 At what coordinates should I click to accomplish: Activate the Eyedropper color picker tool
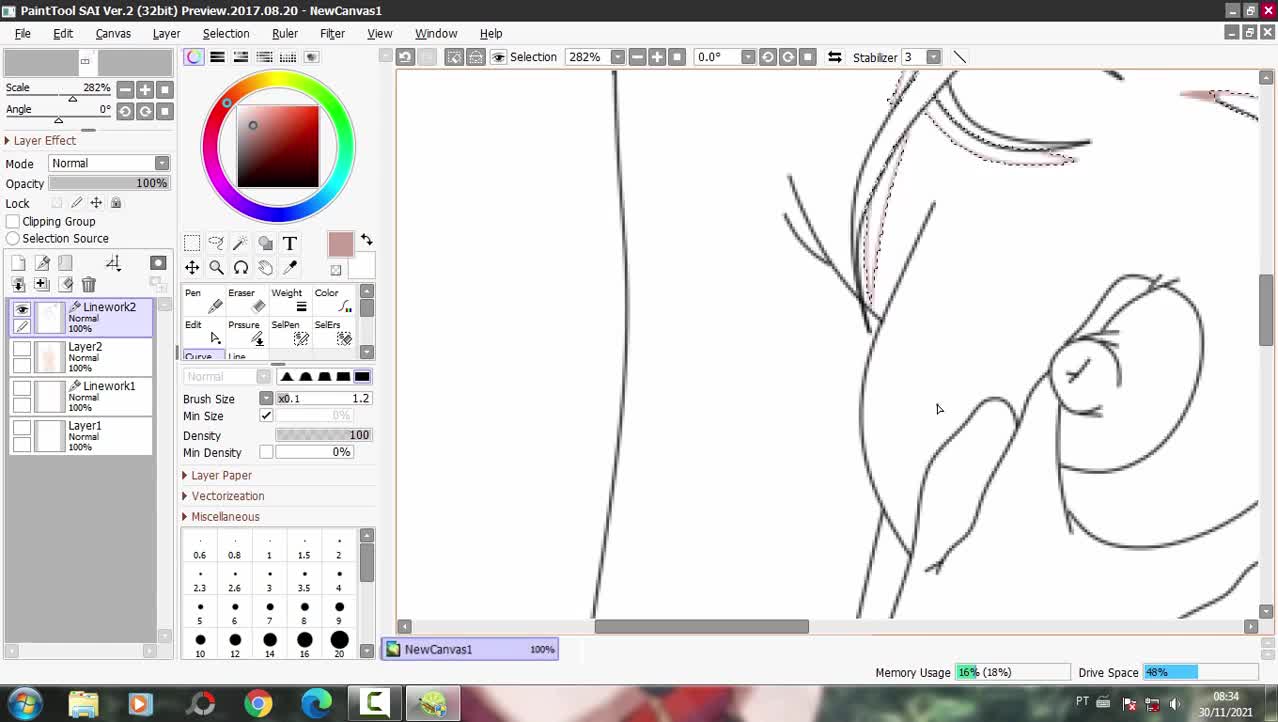[x=290, y=268]
